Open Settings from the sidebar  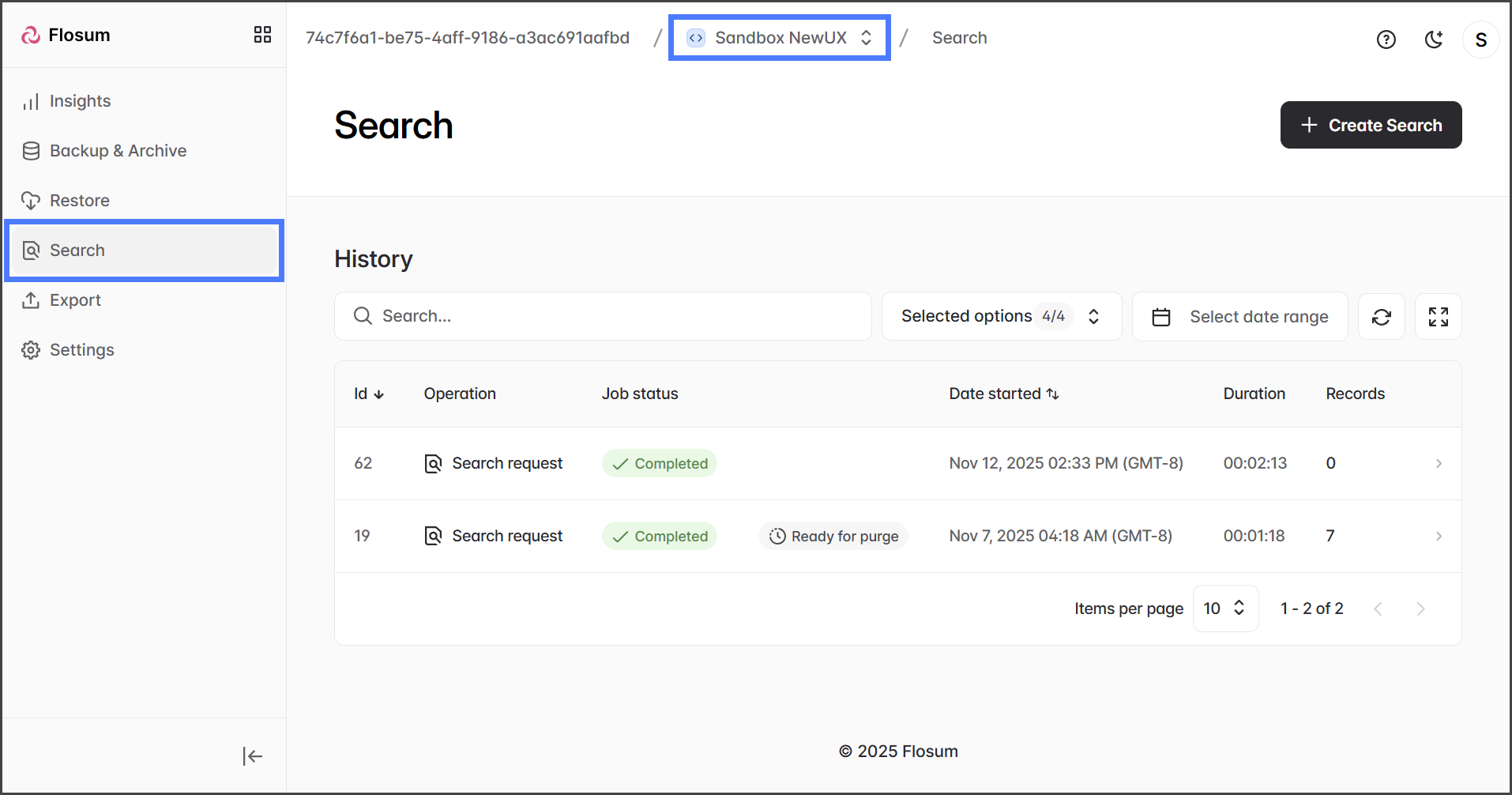(x=81, y=350)
